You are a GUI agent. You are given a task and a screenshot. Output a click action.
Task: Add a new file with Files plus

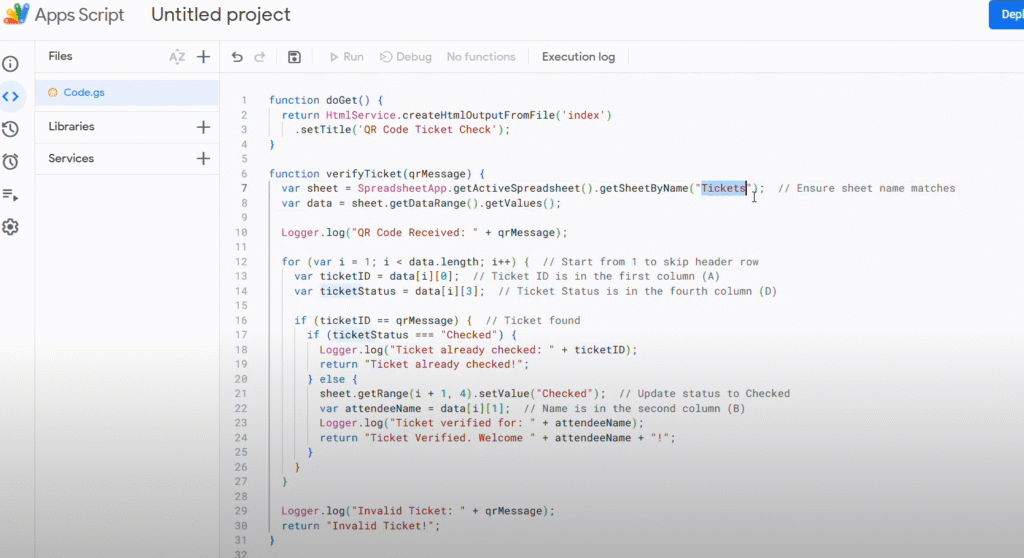[x=203, y=57]
